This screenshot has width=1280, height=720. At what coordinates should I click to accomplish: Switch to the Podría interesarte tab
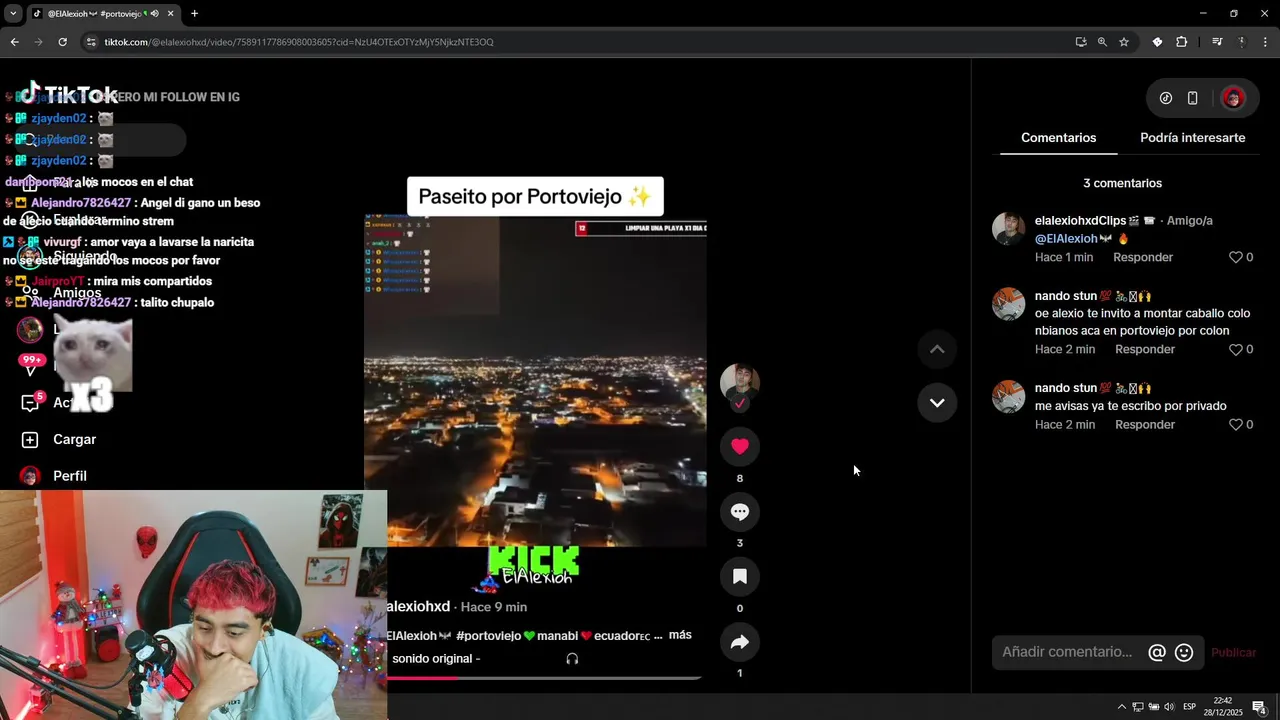click(x=1192, y=138)
